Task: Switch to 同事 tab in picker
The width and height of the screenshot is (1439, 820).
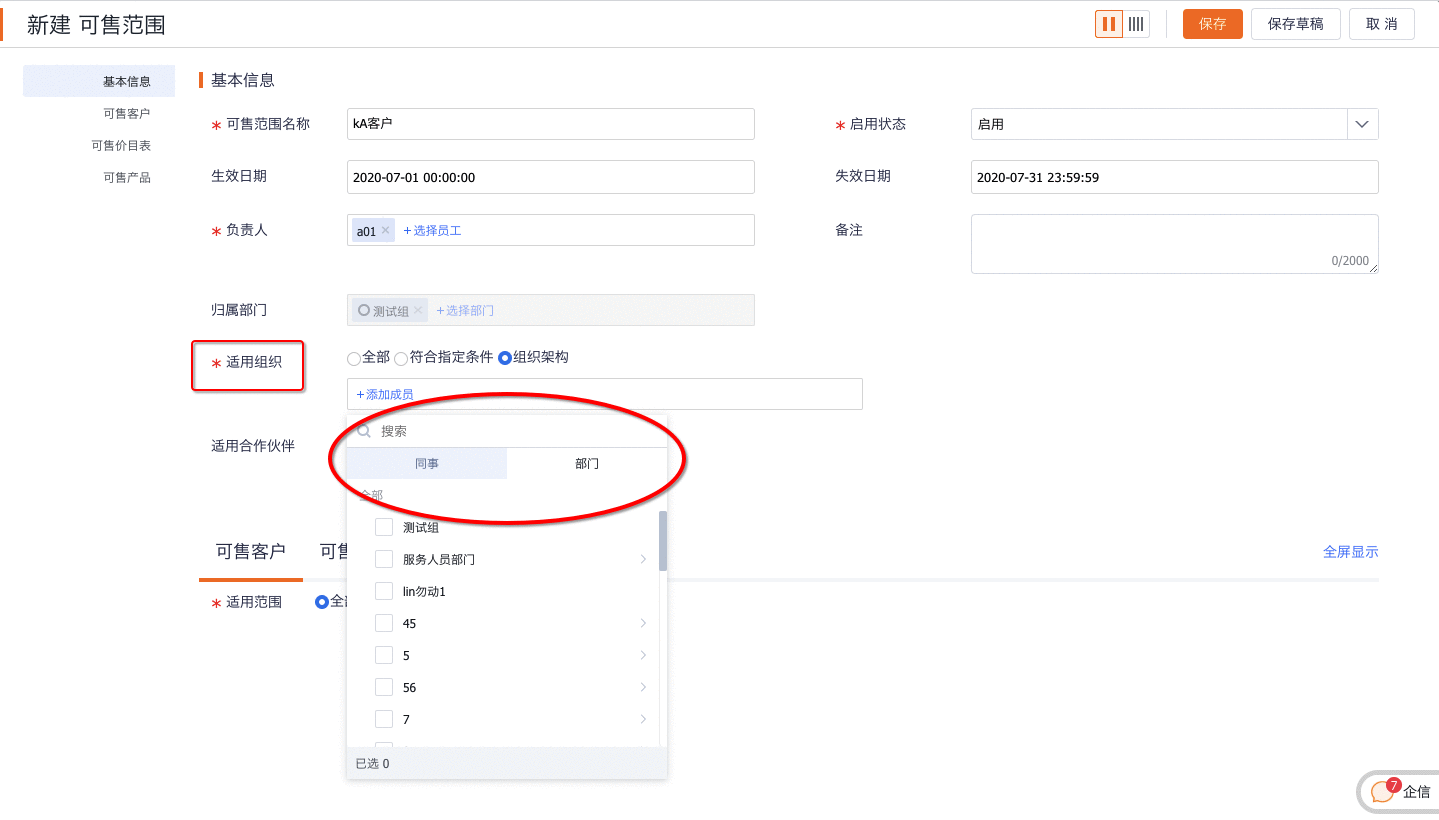Action: click(x=427, y=463)
